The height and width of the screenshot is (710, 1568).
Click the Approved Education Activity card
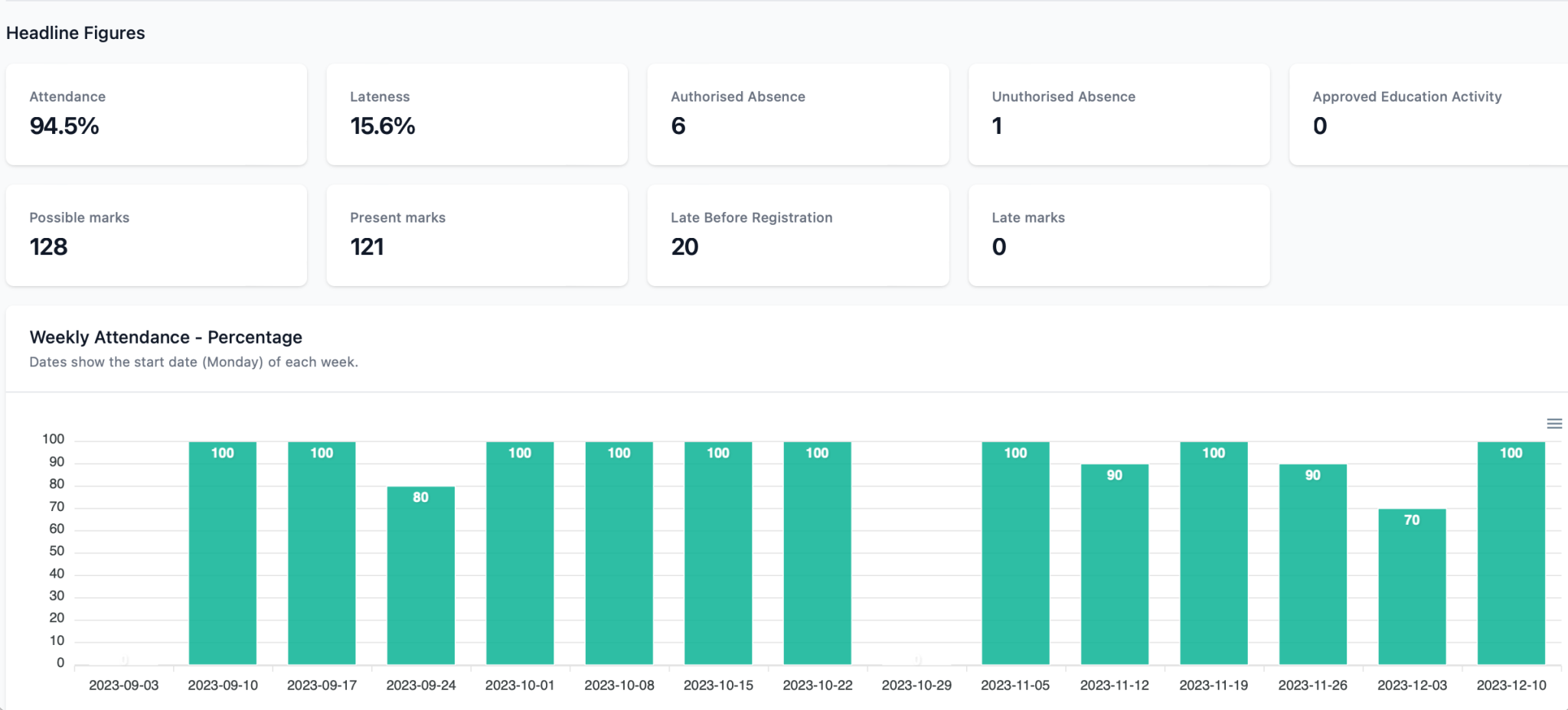coord(1428,114)
